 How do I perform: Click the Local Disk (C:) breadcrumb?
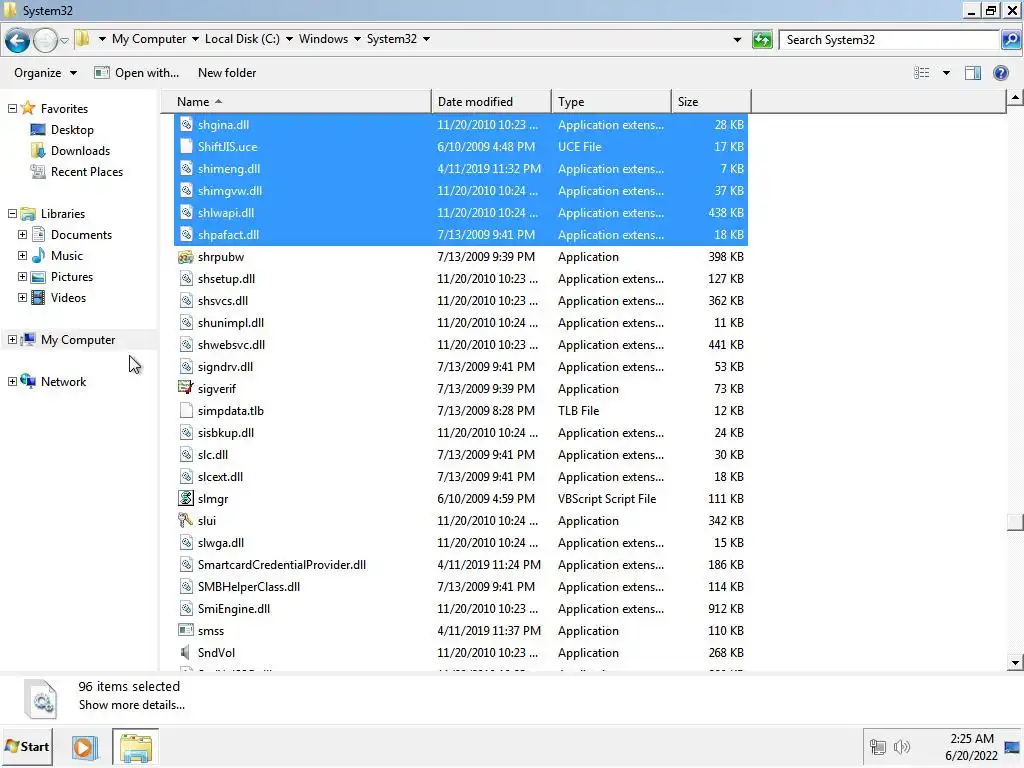242,39
